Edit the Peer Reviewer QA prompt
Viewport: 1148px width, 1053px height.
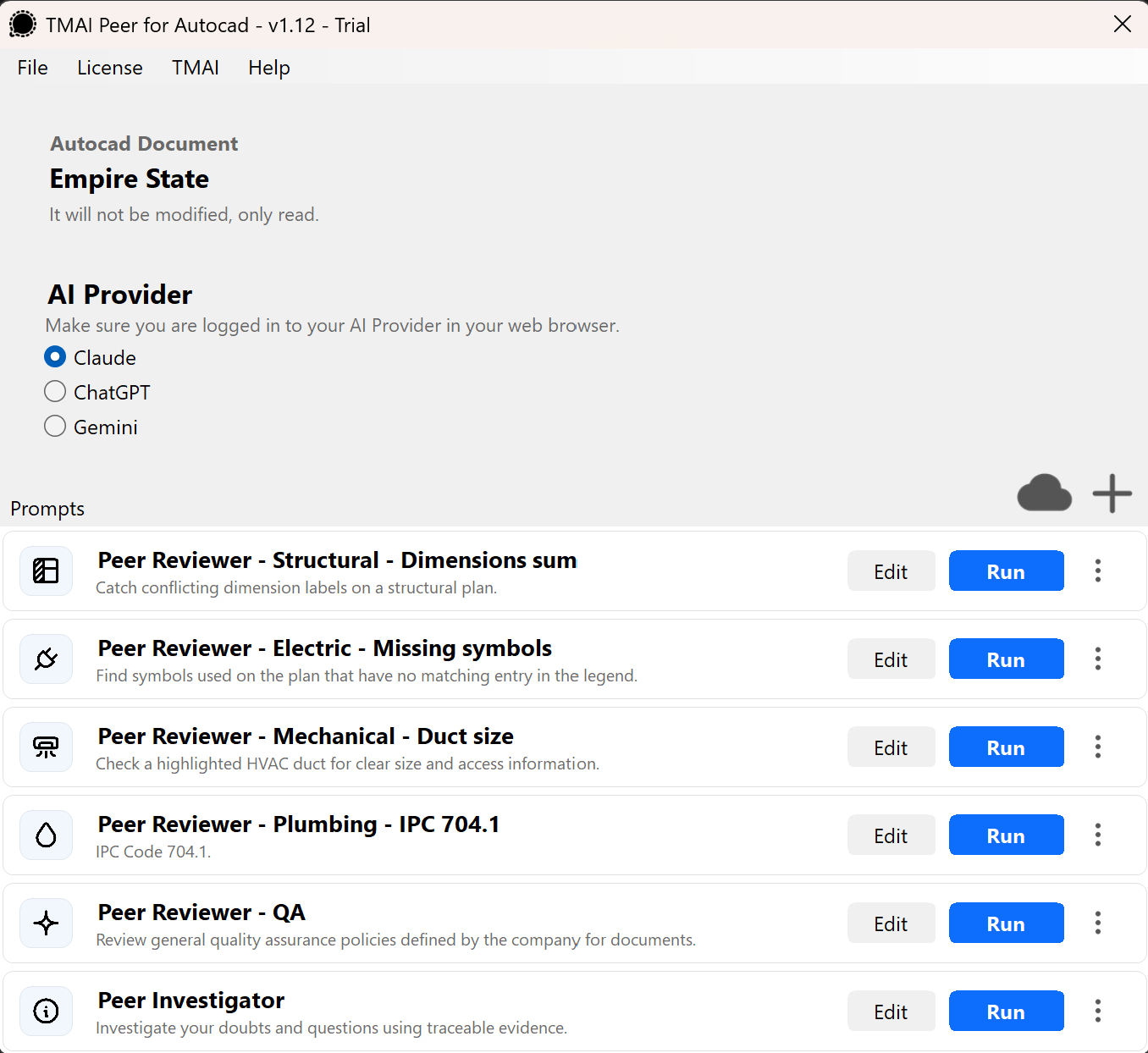click(x=891, y=923)
